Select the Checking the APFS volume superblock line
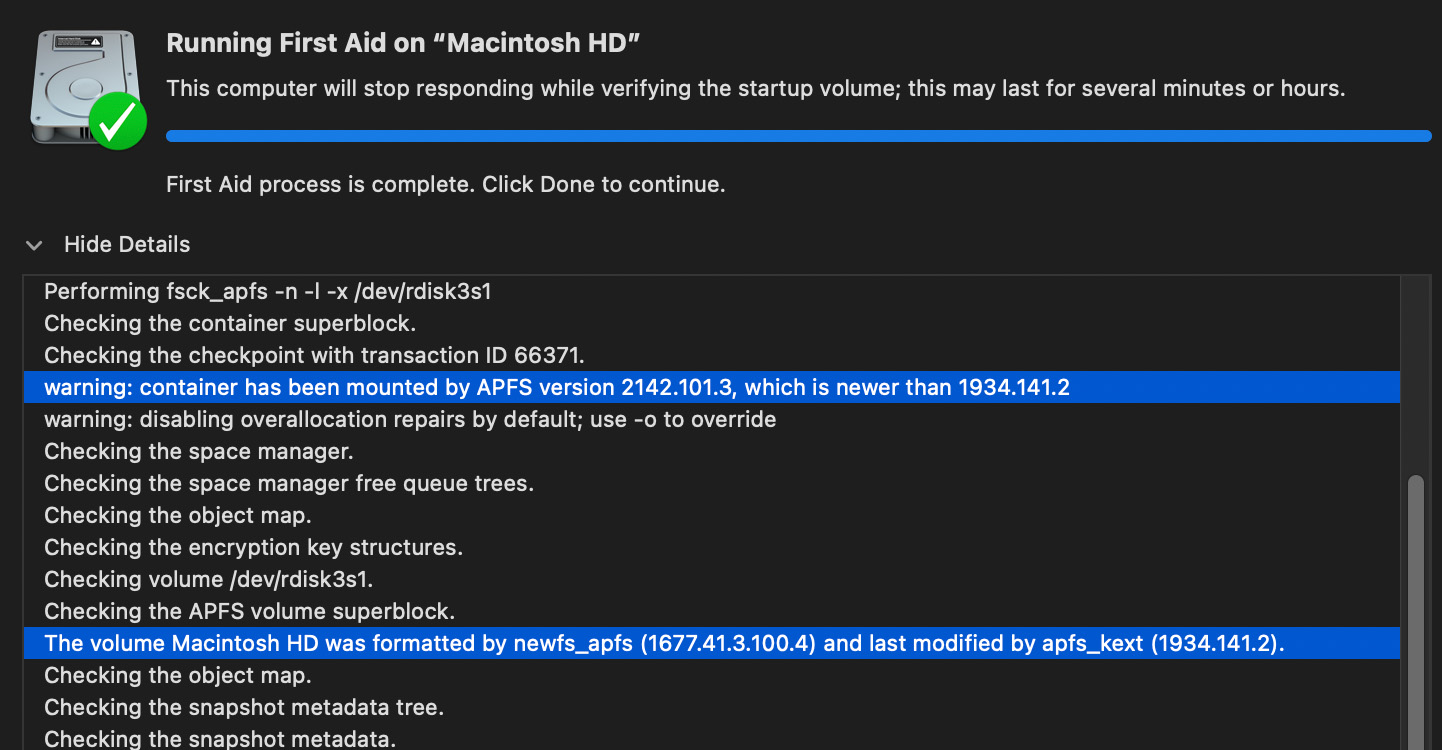This screenshot has height=750, width=1442. [x=250, y=612]
